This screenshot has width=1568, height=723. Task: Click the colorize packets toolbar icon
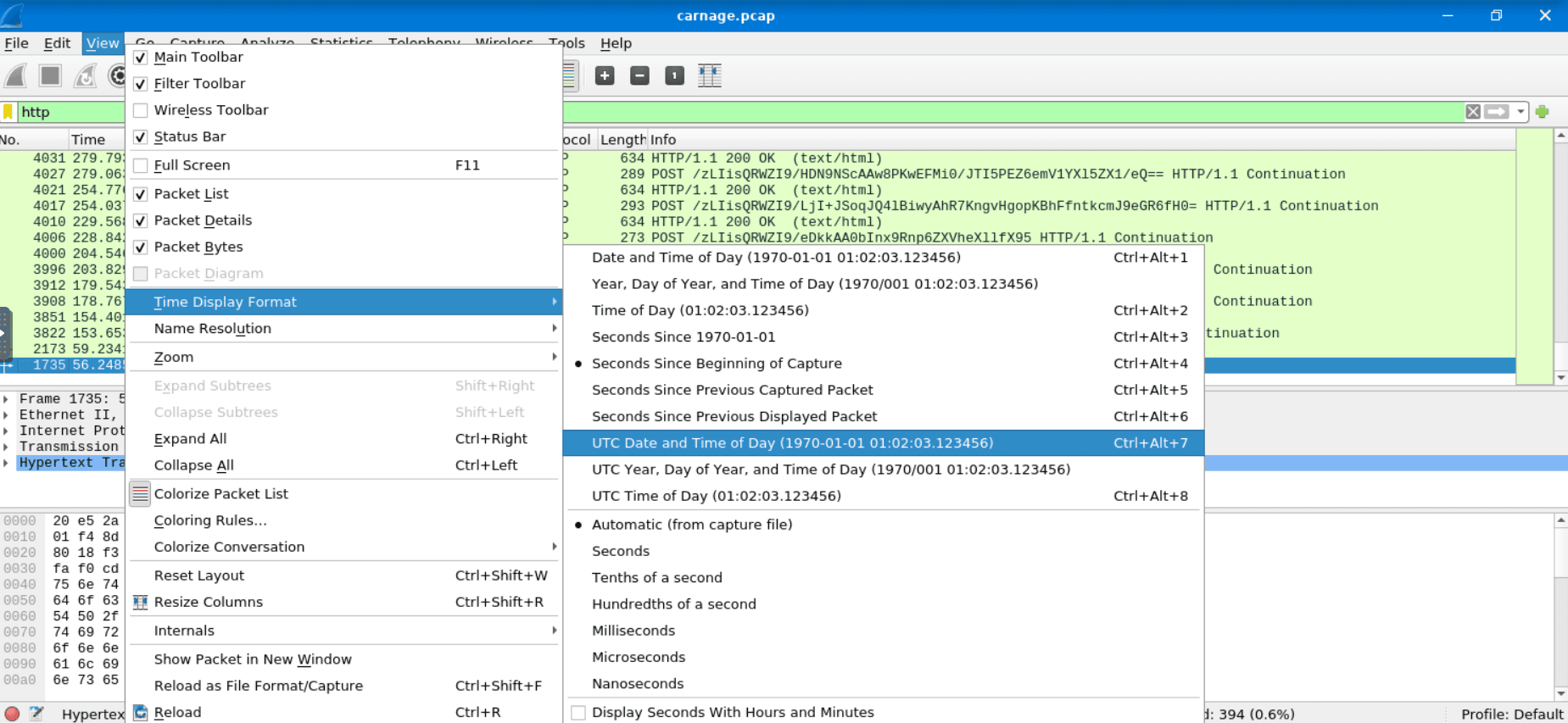click(570, 76)
